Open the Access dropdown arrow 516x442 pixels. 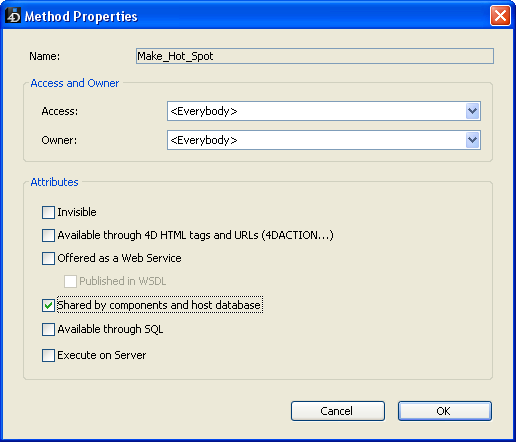coord(472,111)
